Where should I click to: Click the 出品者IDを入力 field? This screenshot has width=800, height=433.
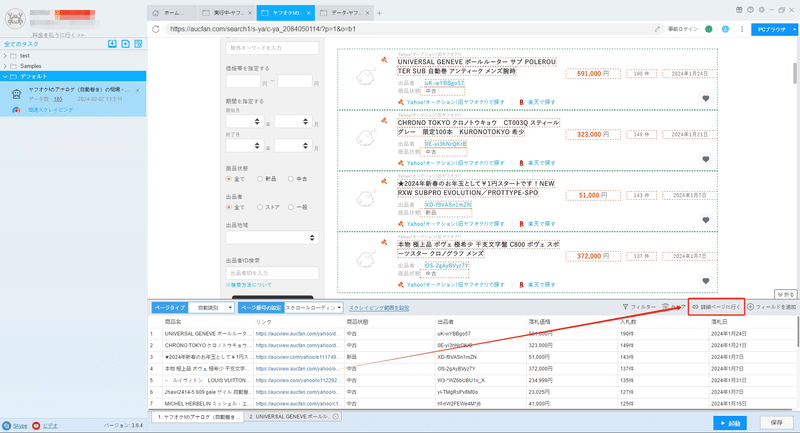[x=272, y=273]
